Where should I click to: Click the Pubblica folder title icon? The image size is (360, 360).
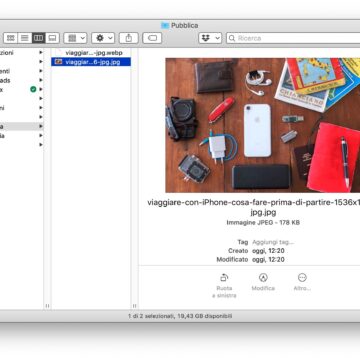tap(165, 25)
